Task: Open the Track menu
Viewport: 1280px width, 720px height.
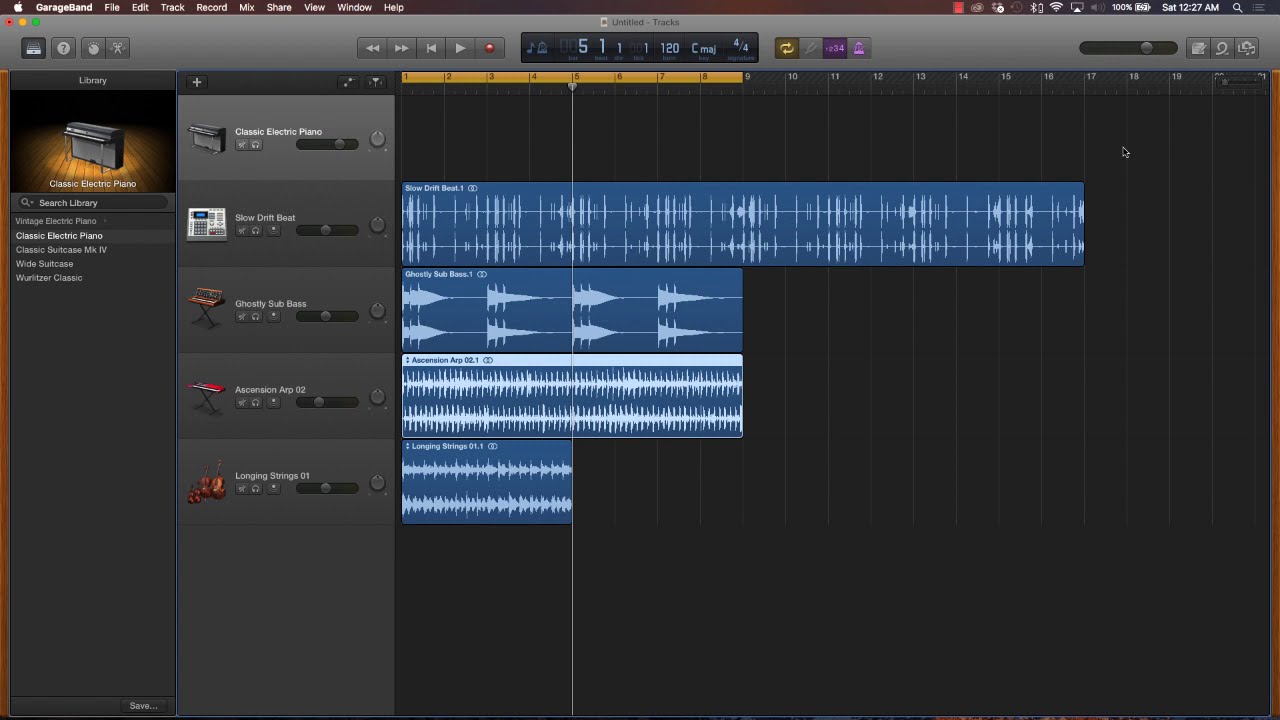Action: (172, 7)
